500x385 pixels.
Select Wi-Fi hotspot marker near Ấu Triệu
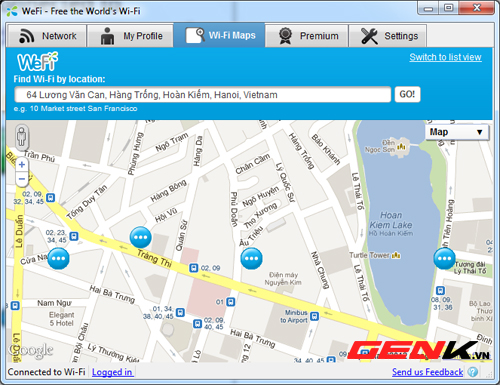point(251,258)
